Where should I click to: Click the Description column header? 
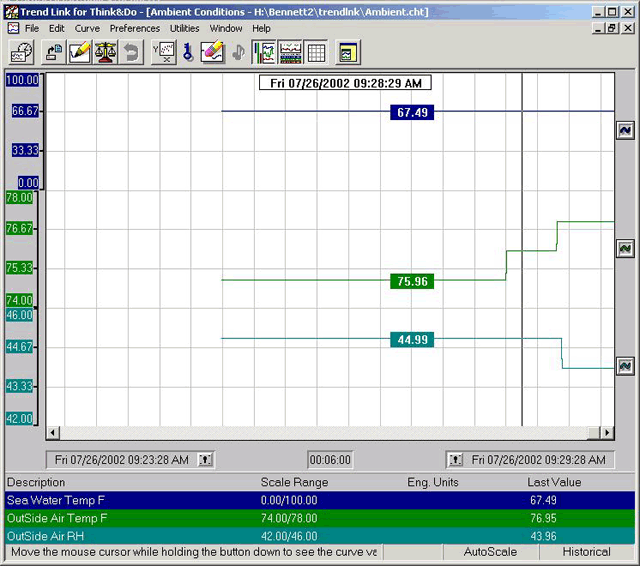[x=36, y=482]
